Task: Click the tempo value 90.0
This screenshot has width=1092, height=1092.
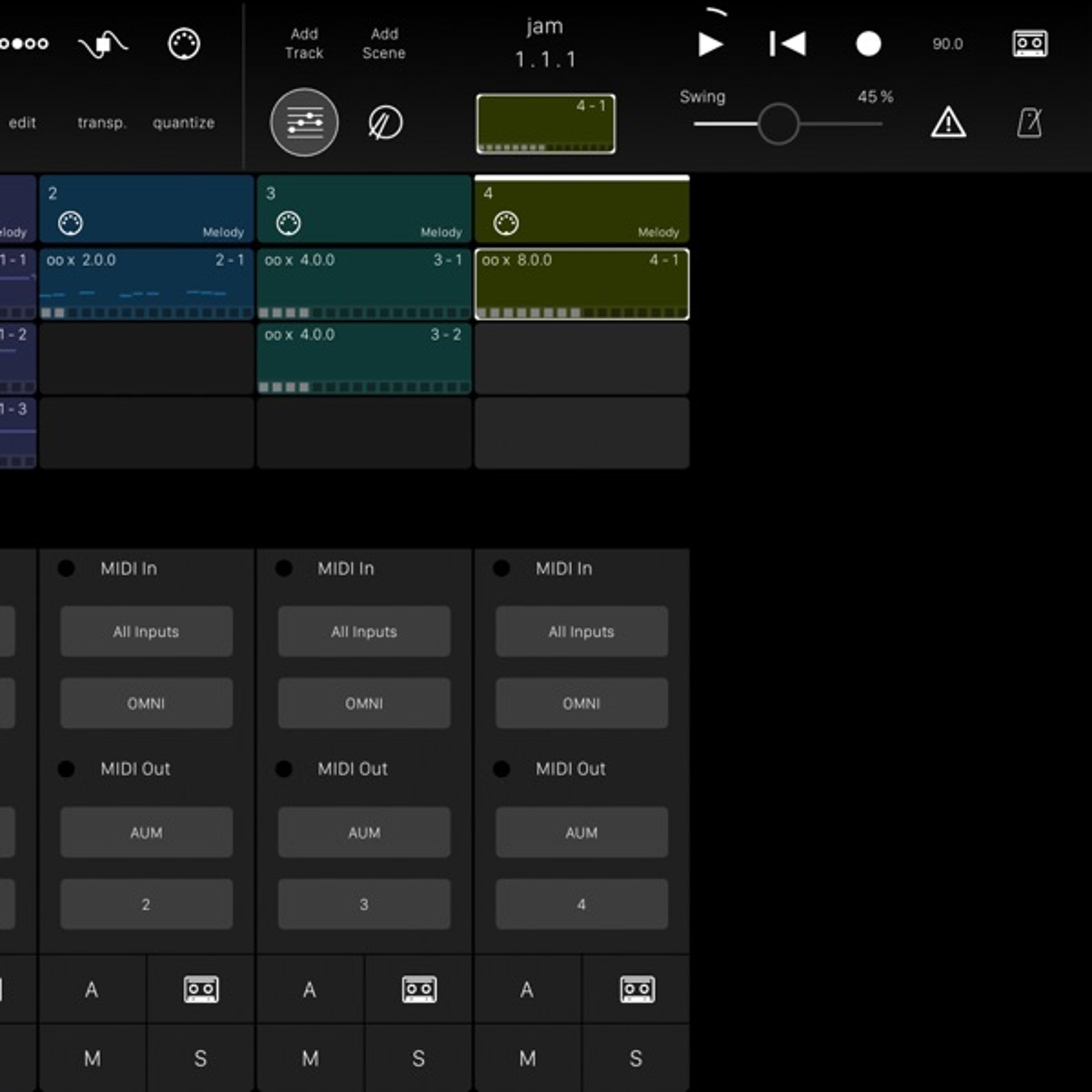Action: pyautogui.click(x=948, y=44)
